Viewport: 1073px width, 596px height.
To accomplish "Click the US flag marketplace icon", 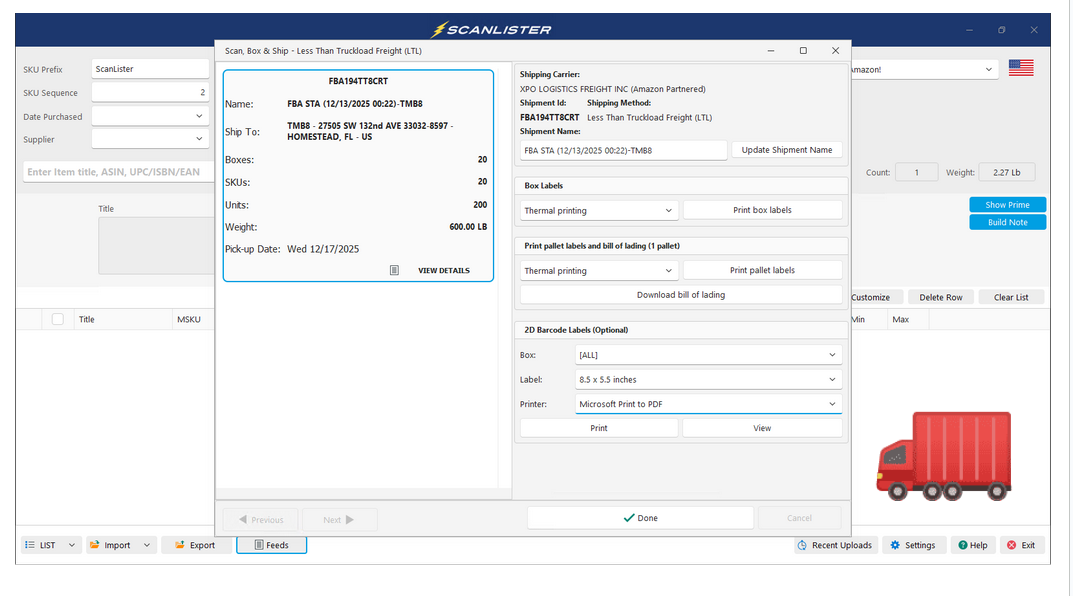I will click(x=1020, y=69).
